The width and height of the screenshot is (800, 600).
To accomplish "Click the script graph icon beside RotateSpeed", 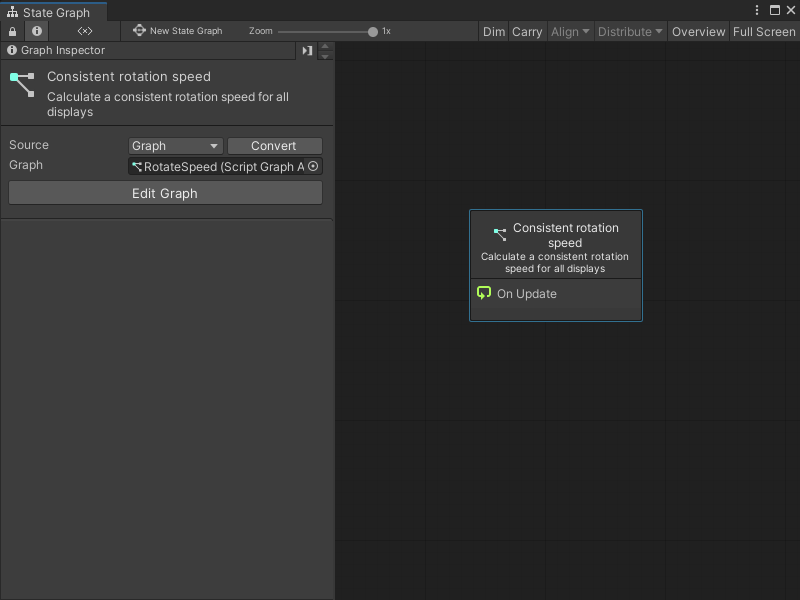I will click(x=136, y=166).
